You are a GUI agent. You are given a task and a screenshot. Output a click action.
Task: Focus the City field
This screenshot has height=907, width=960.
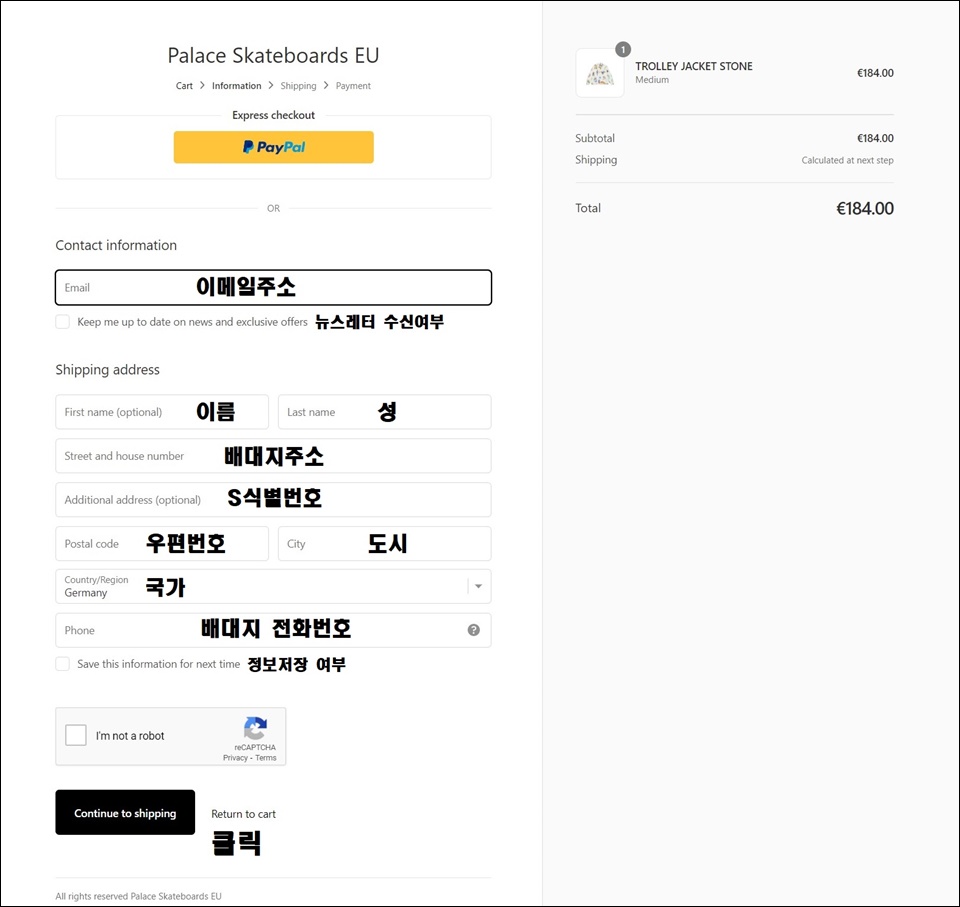(384, 544)
